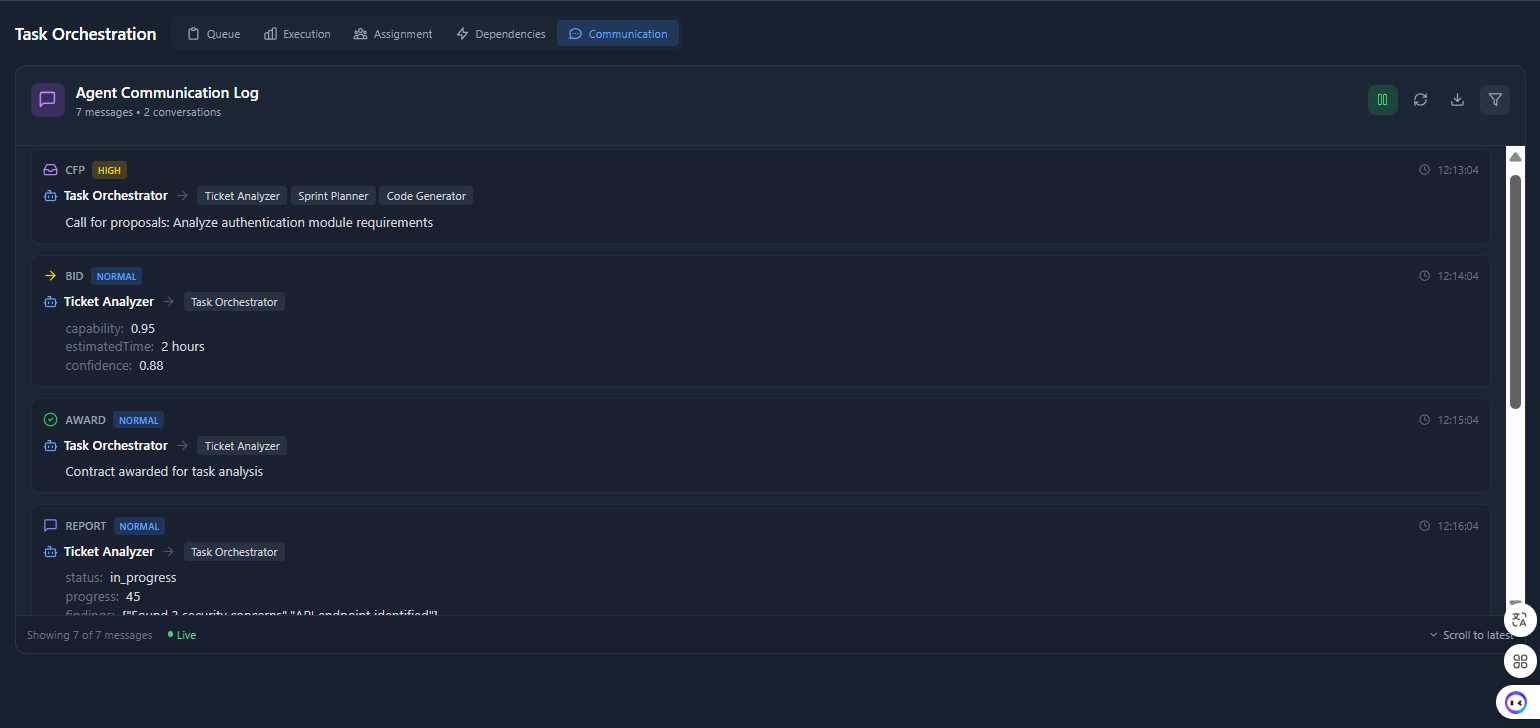Click the 12:14:04 timestamp
Viewport: 1540px width, 728px height.
click(x=1458, y=276)
